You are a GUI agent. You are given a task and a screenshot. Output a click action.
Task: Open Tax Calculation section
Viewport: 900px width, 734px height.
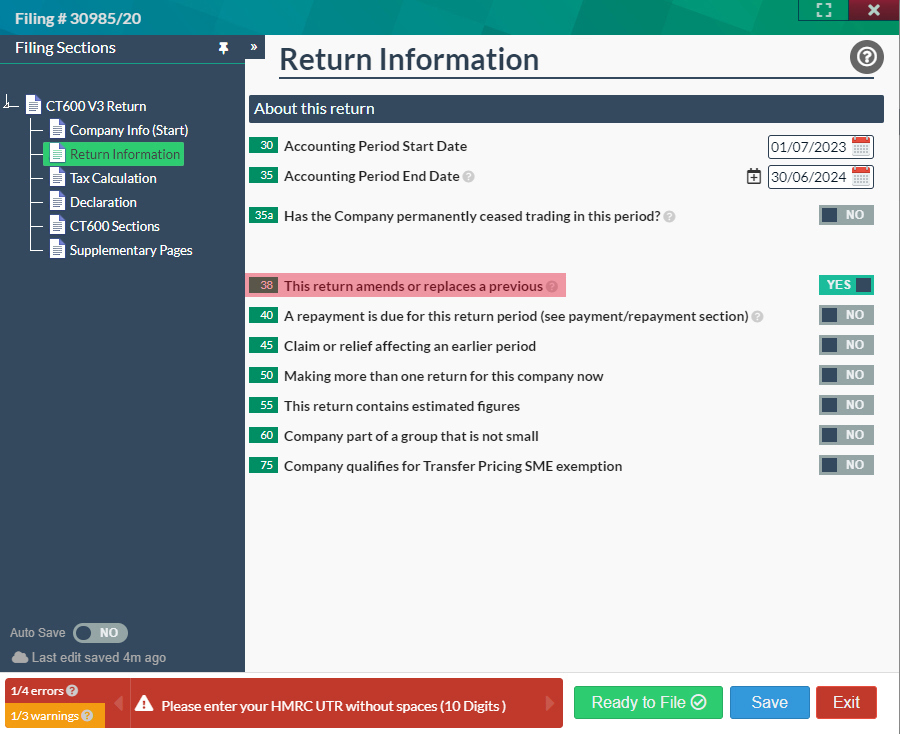click(x=113, y=178)
